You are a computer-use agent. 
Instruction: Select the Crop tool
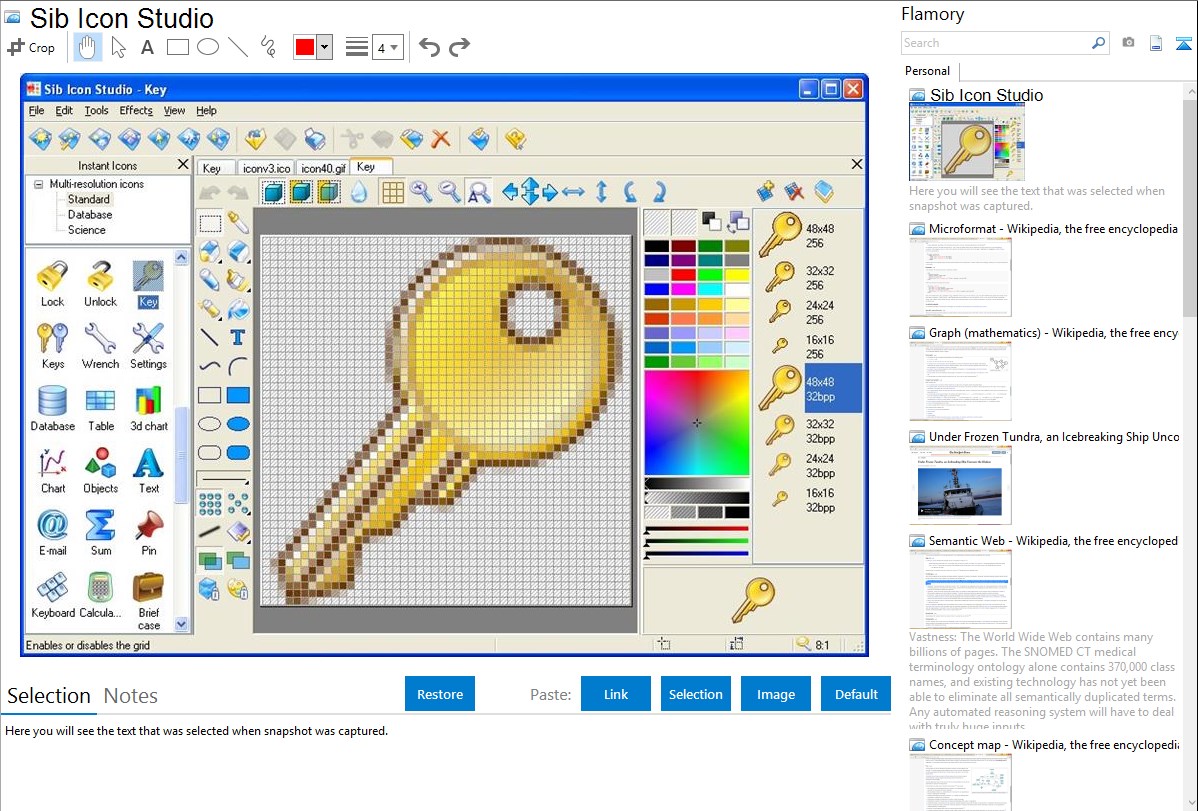click(31, 47)
